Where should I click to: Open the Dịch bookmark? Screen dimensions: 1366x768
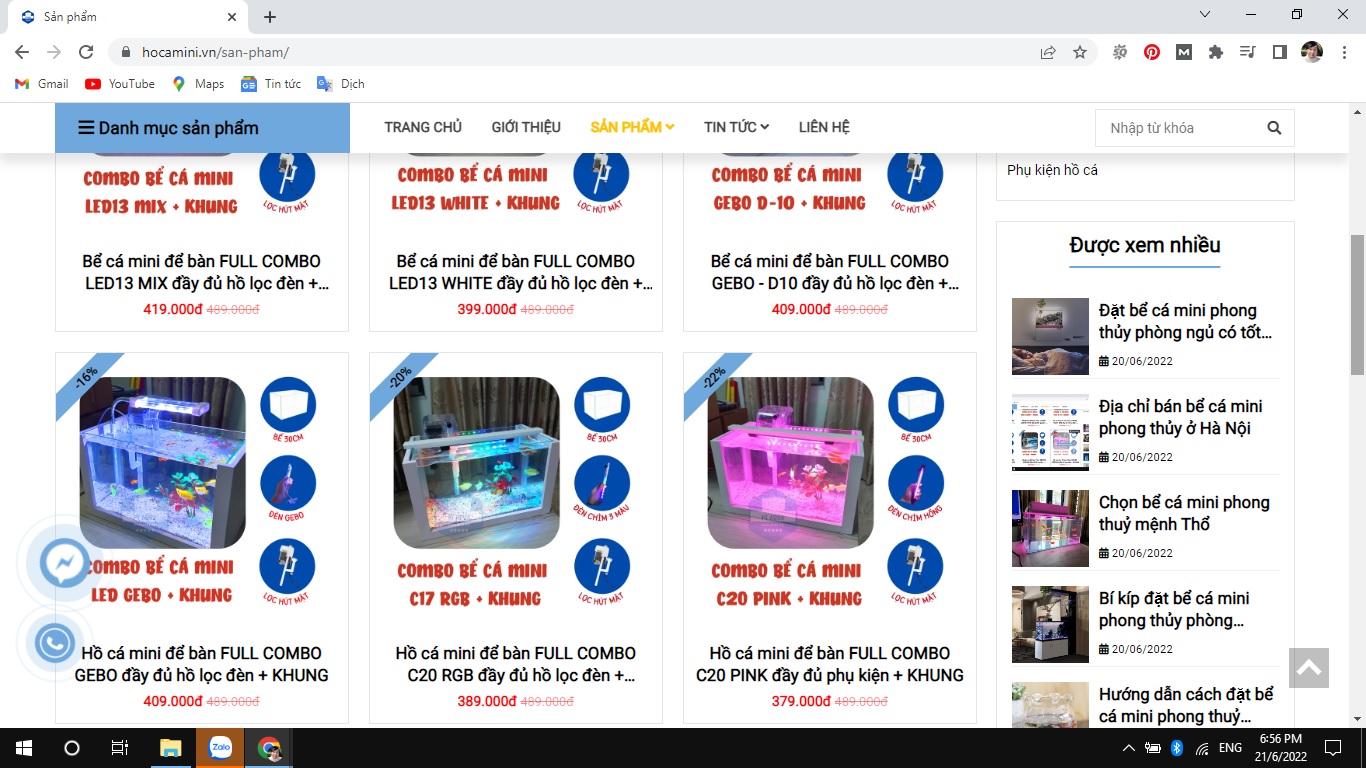[x=341, y=84]
